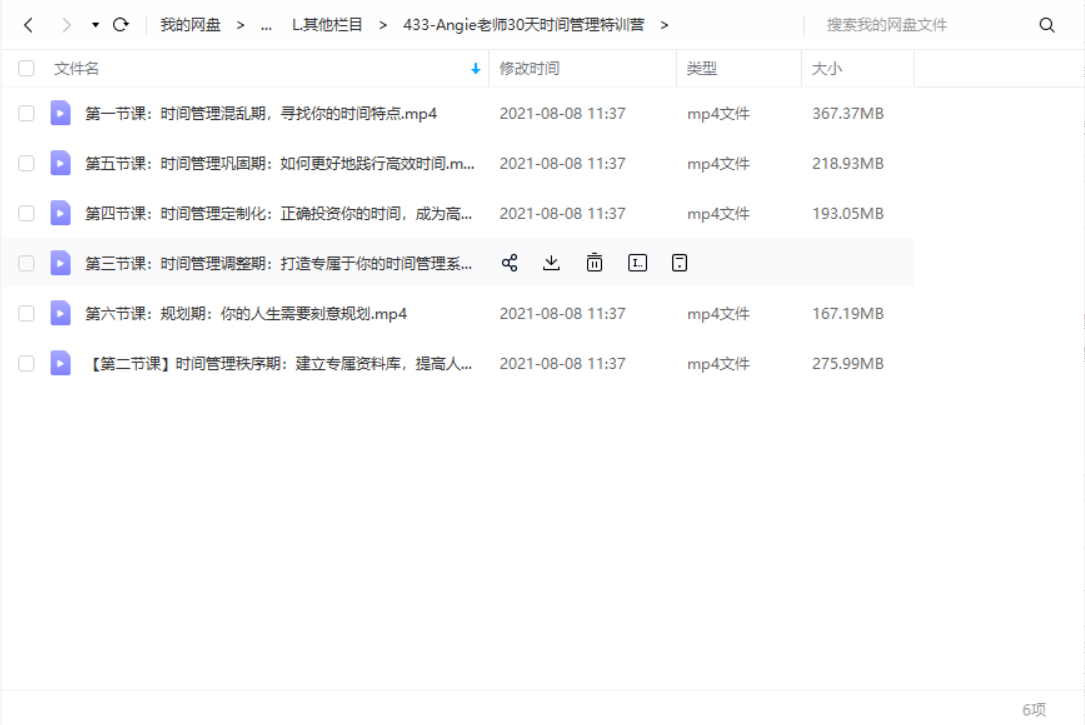This screenshot has height=725, width=1085.
Task: Click video icon of 第六节课 file
Action: [60, 313]
